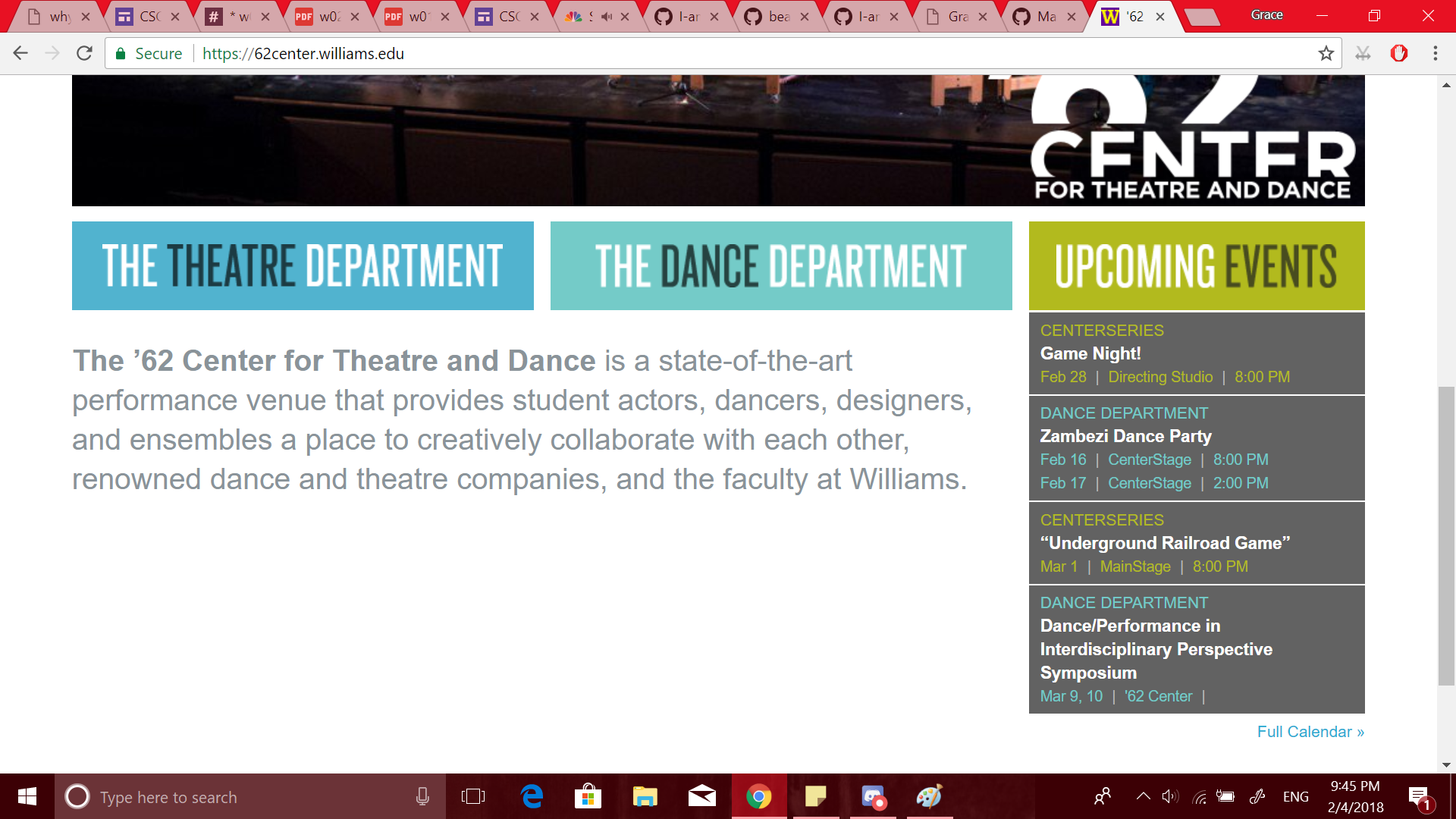Screen dimensions: 1456x819
Task: Open the volume control
Action: (x=1170, y=796)
